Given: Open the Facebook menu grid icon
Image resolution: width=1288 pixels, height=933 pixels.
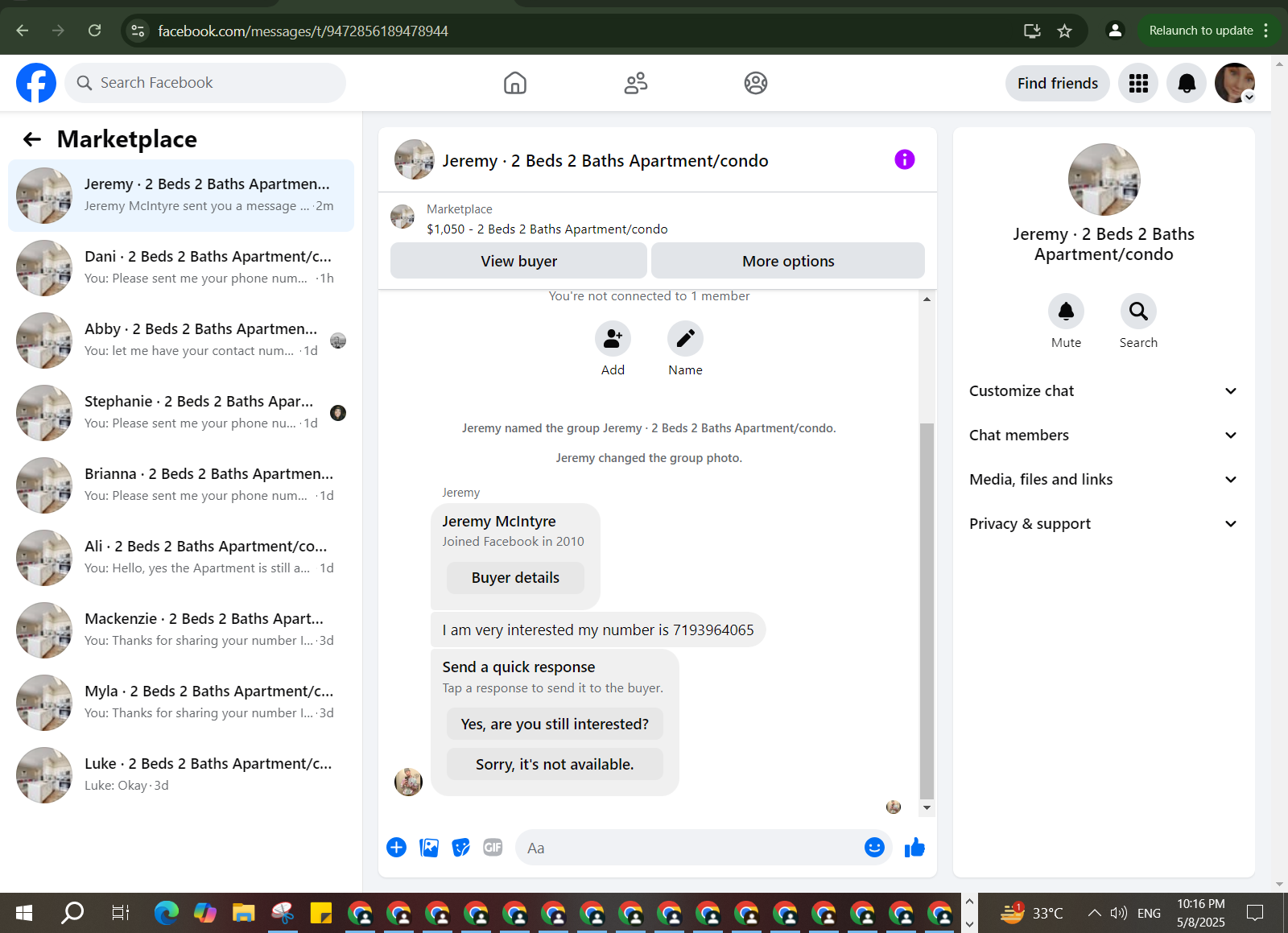Looking at the screenshot, I should pos(1138,83).
